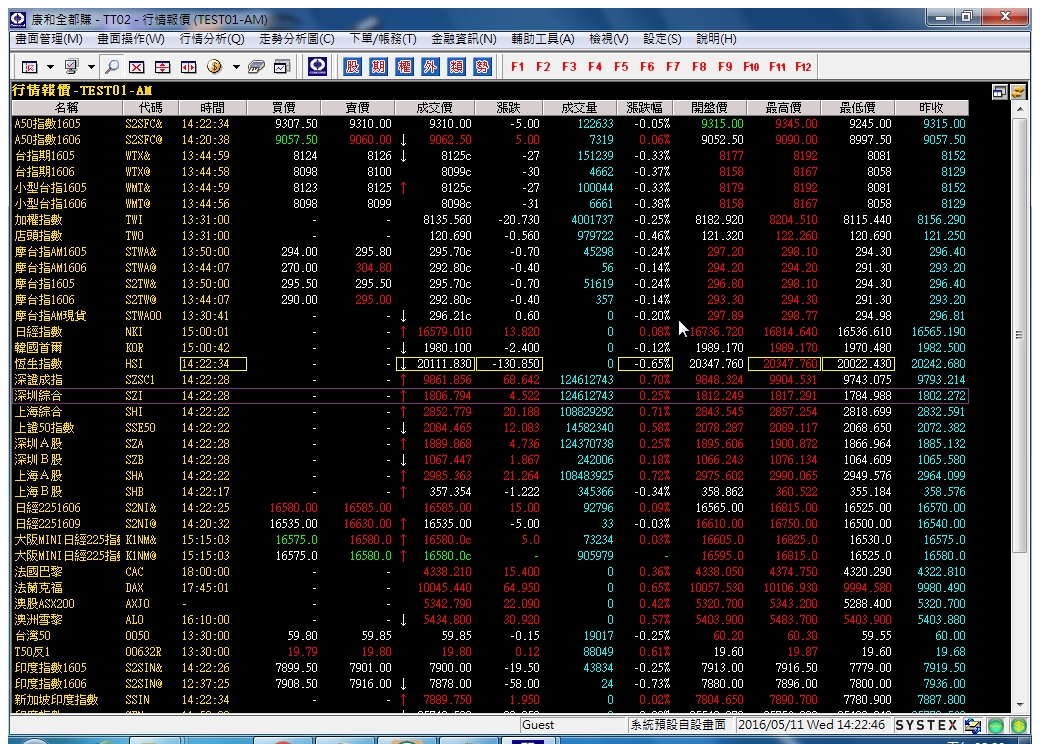Image resolution: width=1040 pixels, height=744 pixels.
Task: Click the green dollar status indicator icon
Action: coord(1019,725)
